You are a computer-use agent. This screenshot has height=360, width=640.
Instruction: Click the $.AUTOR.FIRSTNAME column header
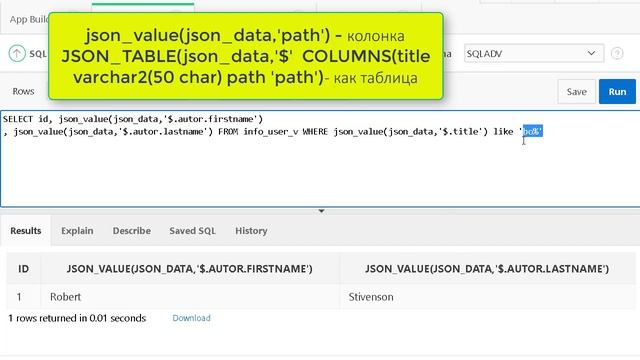190,269
